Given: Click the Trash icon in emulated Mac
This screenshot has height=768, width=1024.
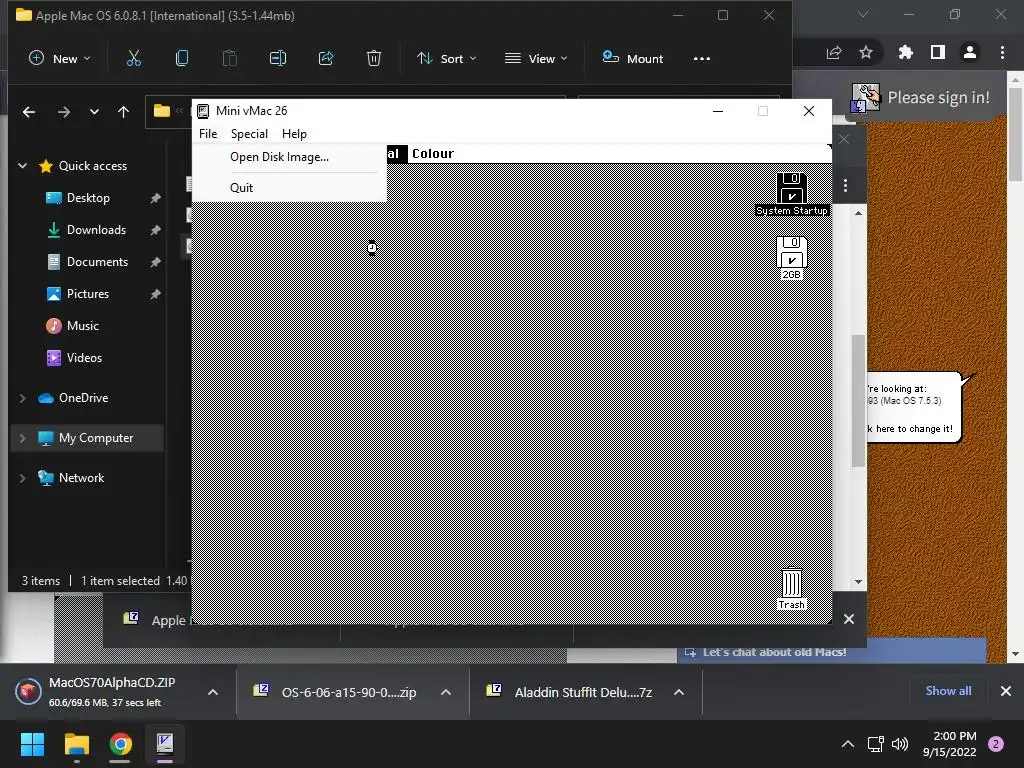Looking at the screenshot, I should (x=792, y=588).
